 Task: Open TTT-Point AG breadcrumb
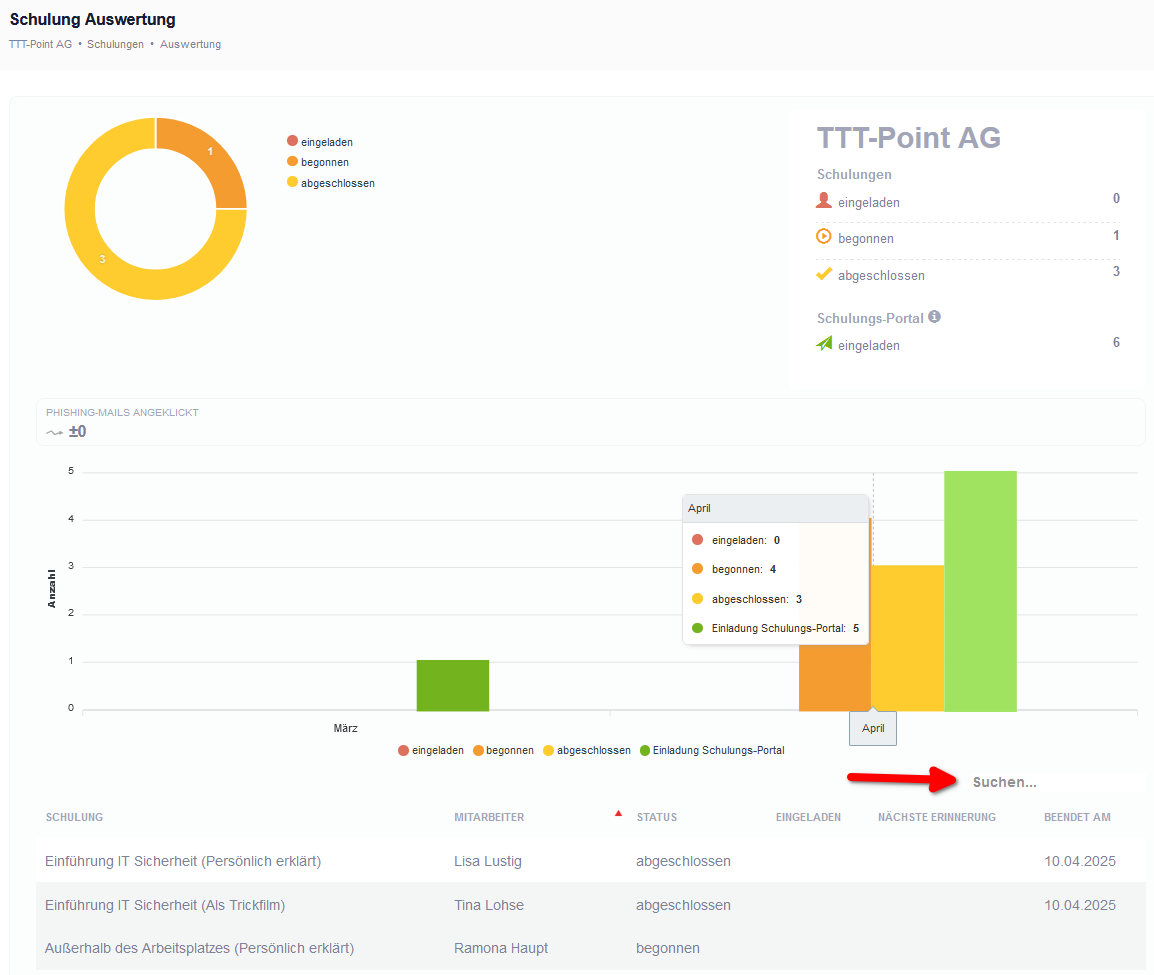click(x=40, y=44)
